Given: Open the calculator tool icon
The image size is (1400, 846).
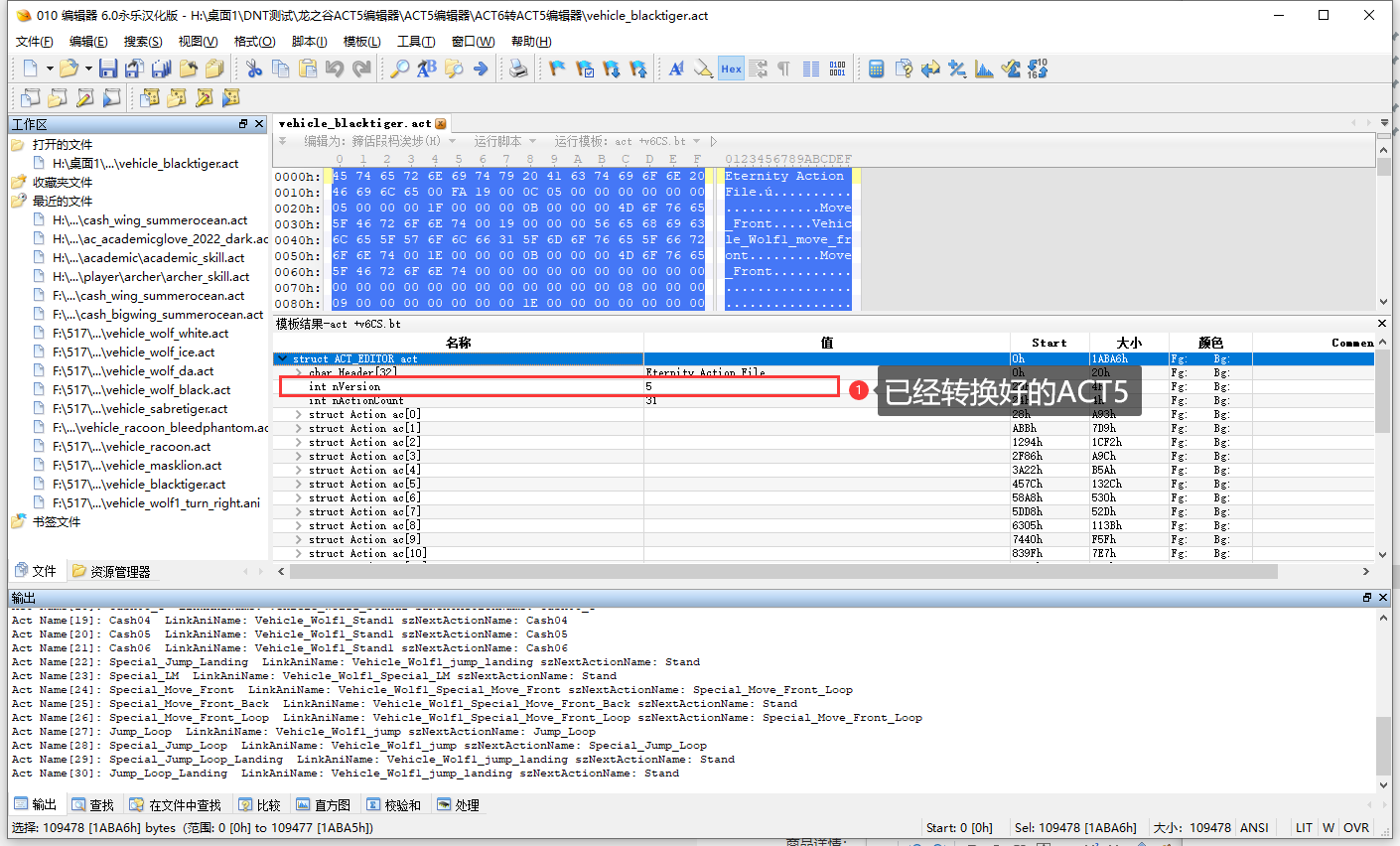Looking at the screenshot, I should coord(876,69).
